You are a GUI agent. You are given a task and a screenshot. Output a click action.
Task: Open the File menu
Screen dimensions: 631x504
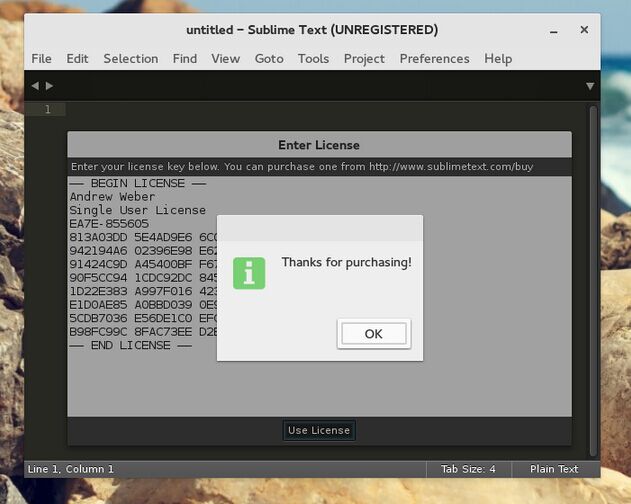pyautogui.click(x=41, y=59)
